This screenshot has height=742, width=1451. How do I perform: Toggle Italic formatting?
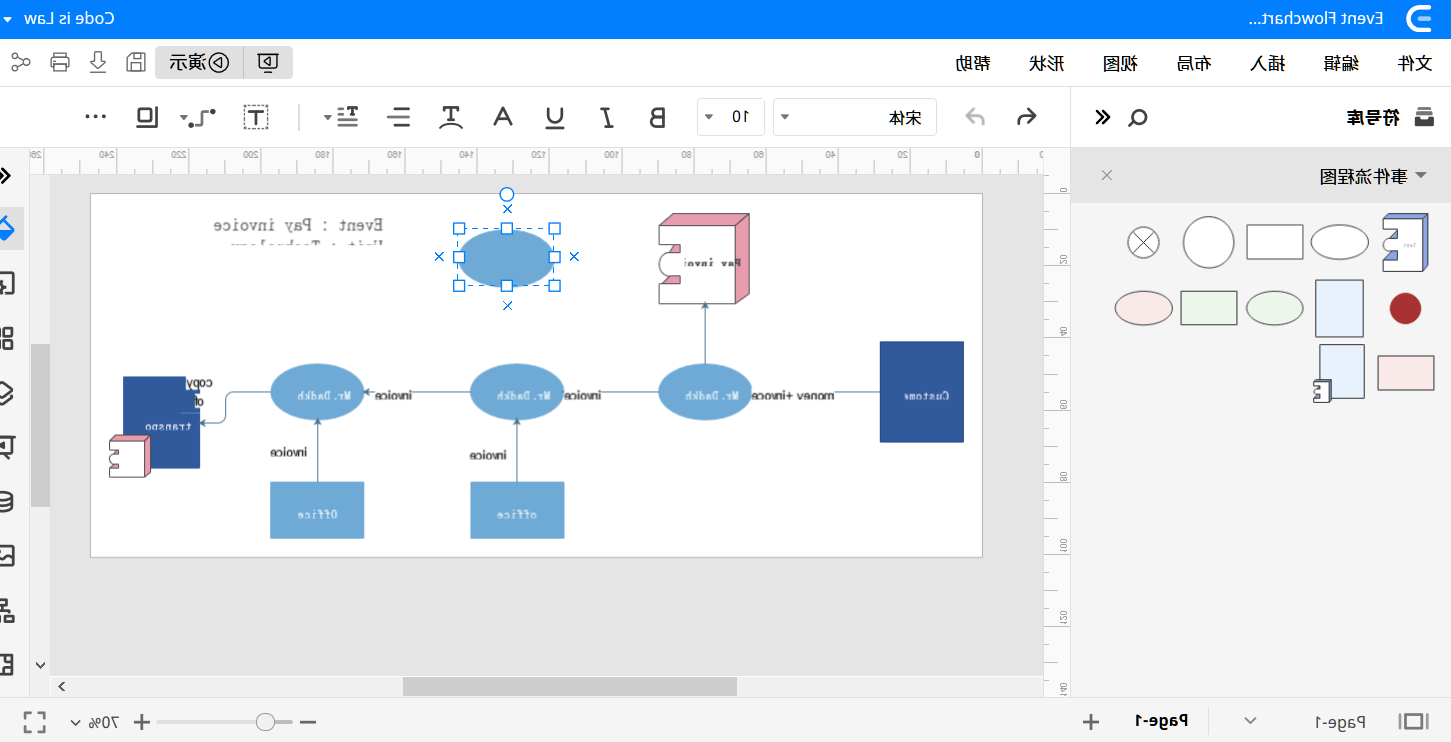tap(606, 117)
